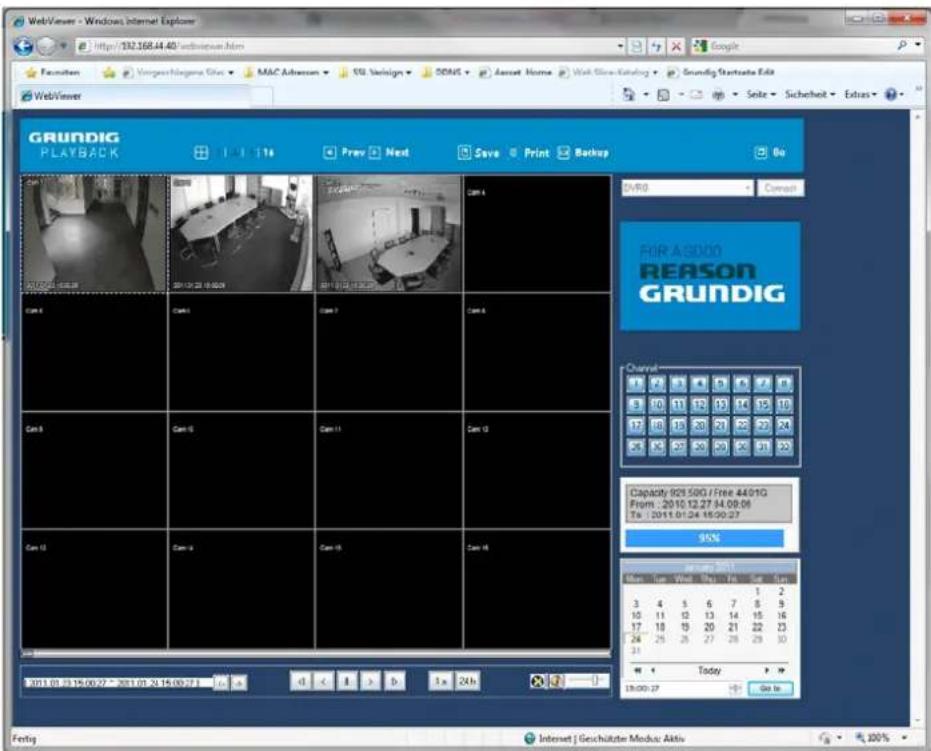Open the Sicherheit menu
This screenshot has height=751, width=931.
click(810, 94)
